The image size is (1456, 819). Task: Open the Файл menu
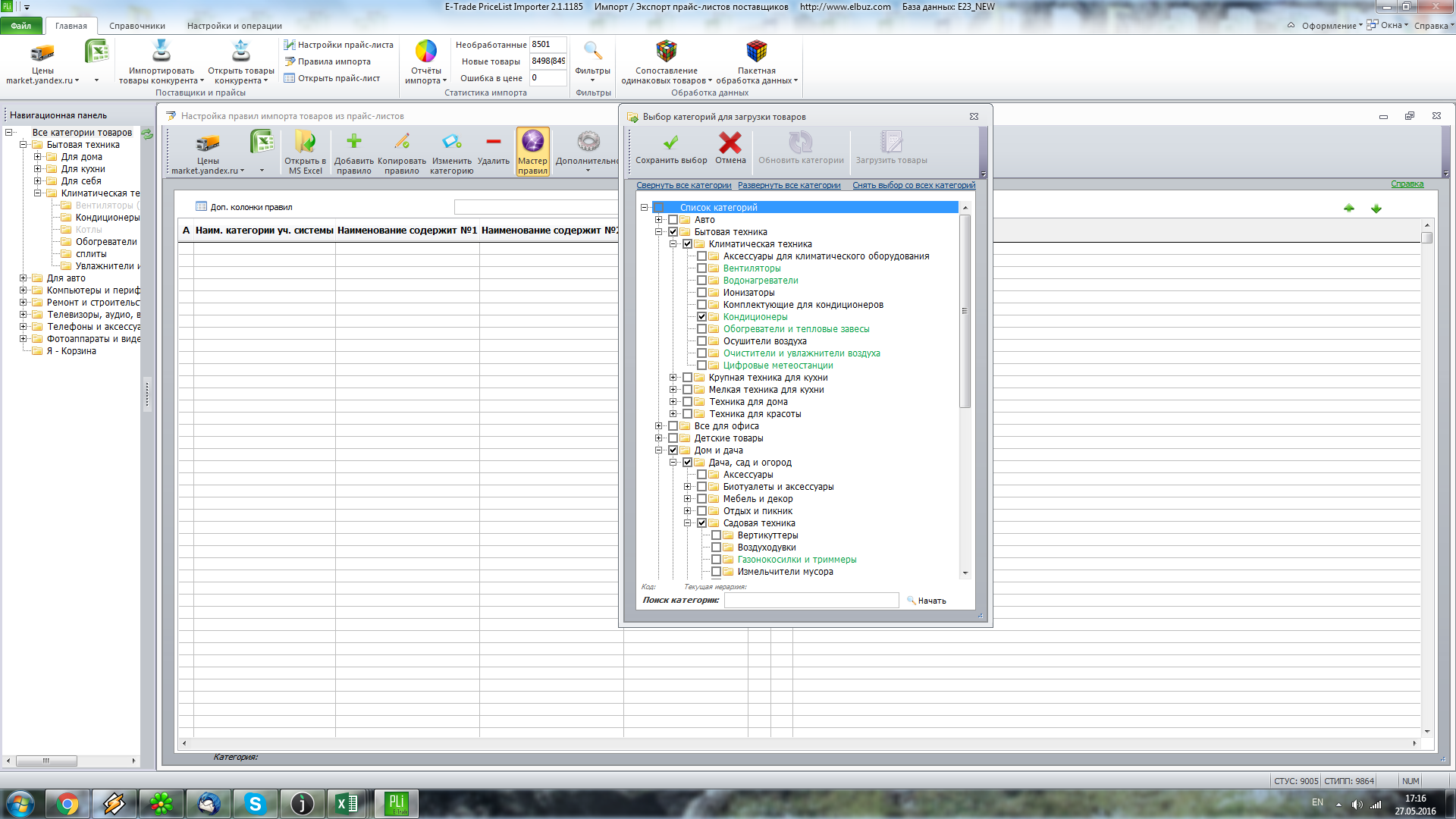point(21,26)
